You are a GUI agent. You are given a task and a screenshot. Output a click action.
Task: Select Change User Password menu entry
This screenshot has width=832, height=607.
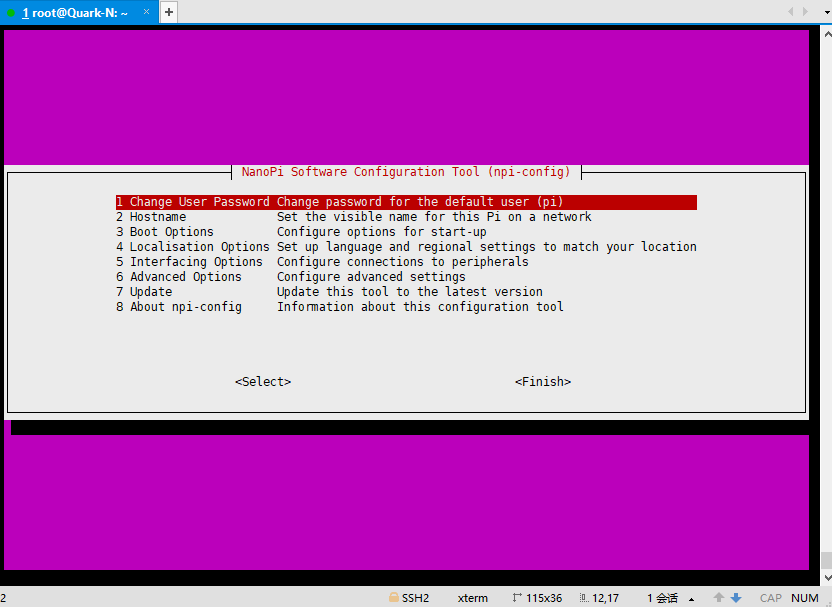tap(406, 202)
